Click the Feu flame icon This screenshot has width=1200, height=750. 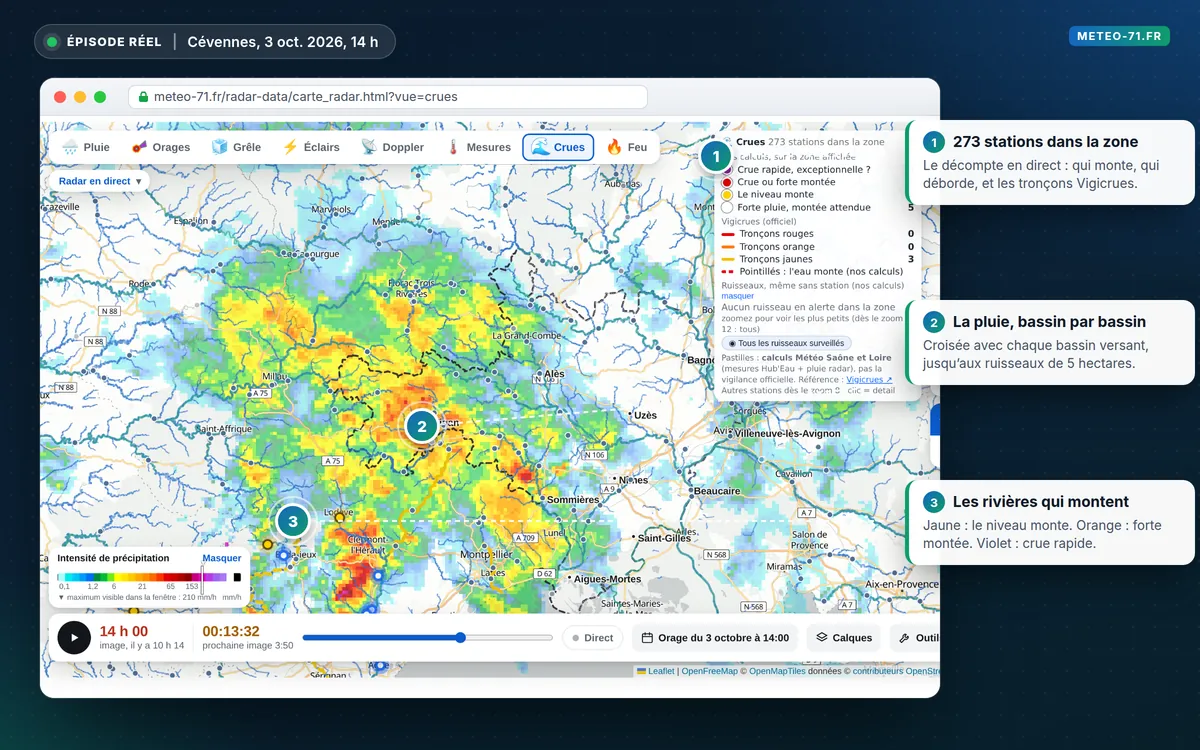point(614,147)
